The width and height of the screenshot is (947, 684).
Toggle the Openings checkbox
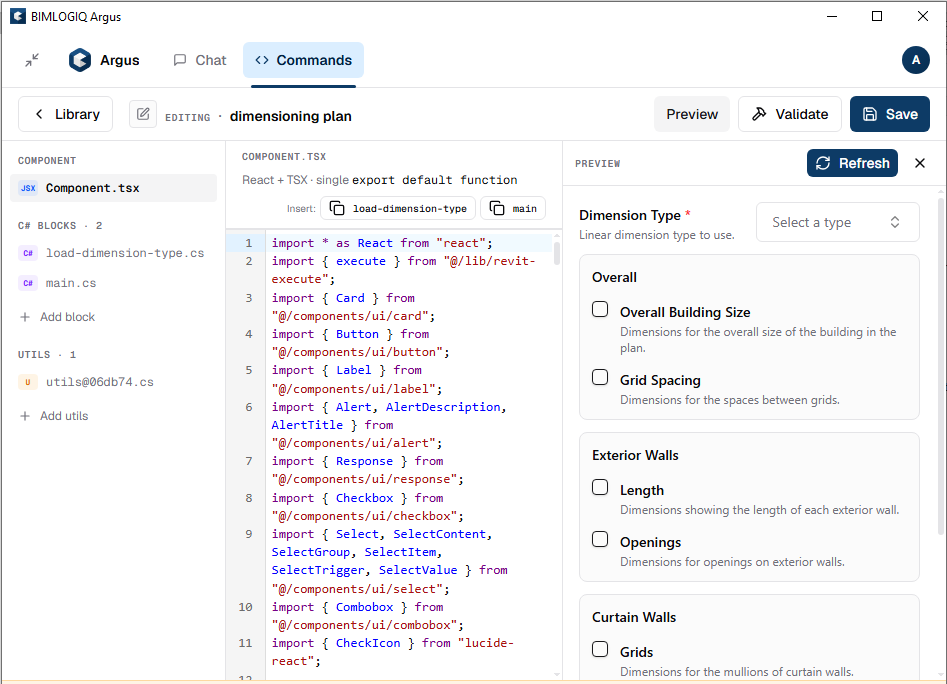tap(600, 539)
